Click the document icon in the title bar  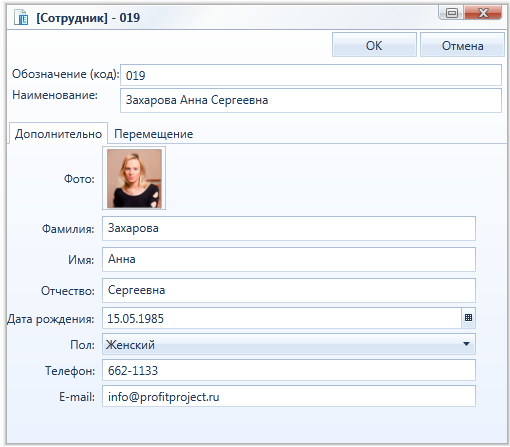coord(21,17)
